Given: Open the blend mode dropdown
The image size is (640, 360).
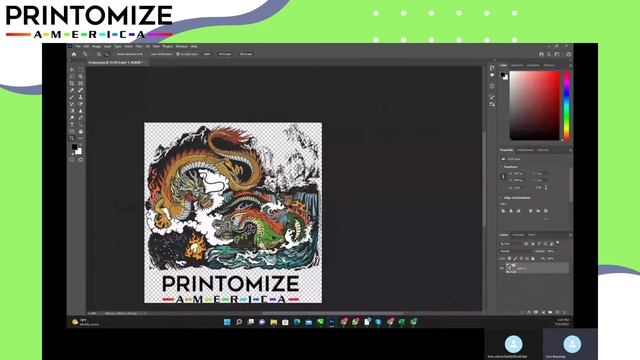Looking at the screenshot, I should pyautogui.click(x=516, y=251).
